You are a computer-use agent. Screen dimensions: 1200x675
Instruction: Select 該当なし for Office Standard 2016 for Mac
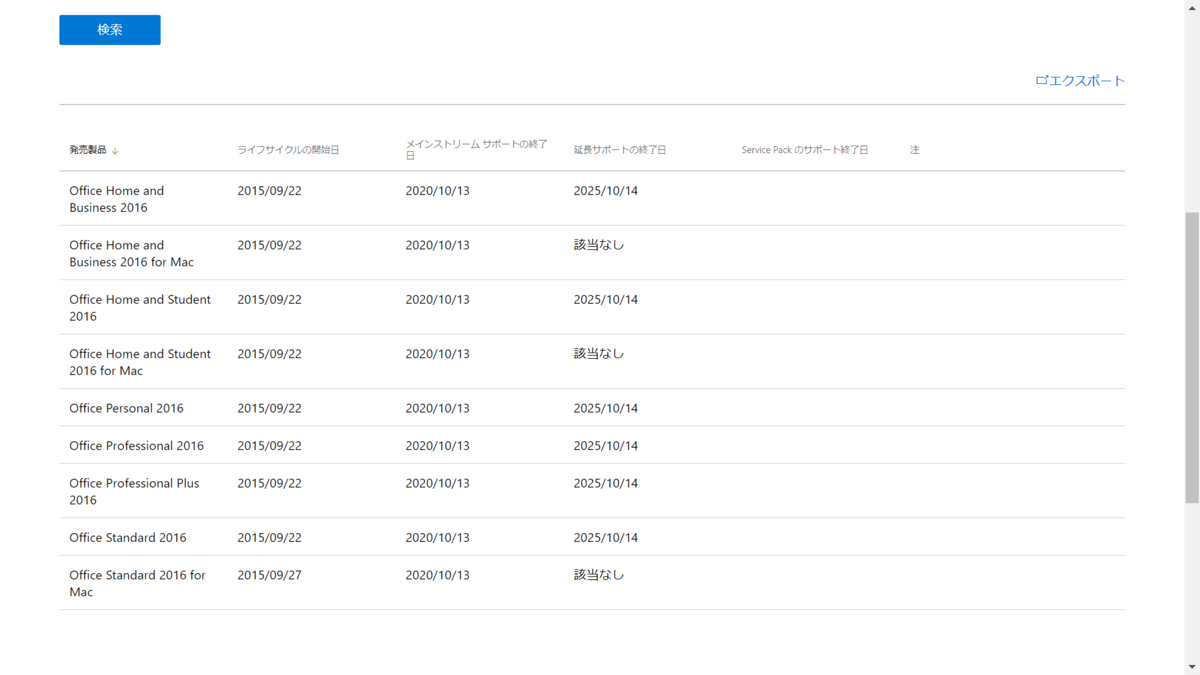pyautogui.click(x=598, y=575)
